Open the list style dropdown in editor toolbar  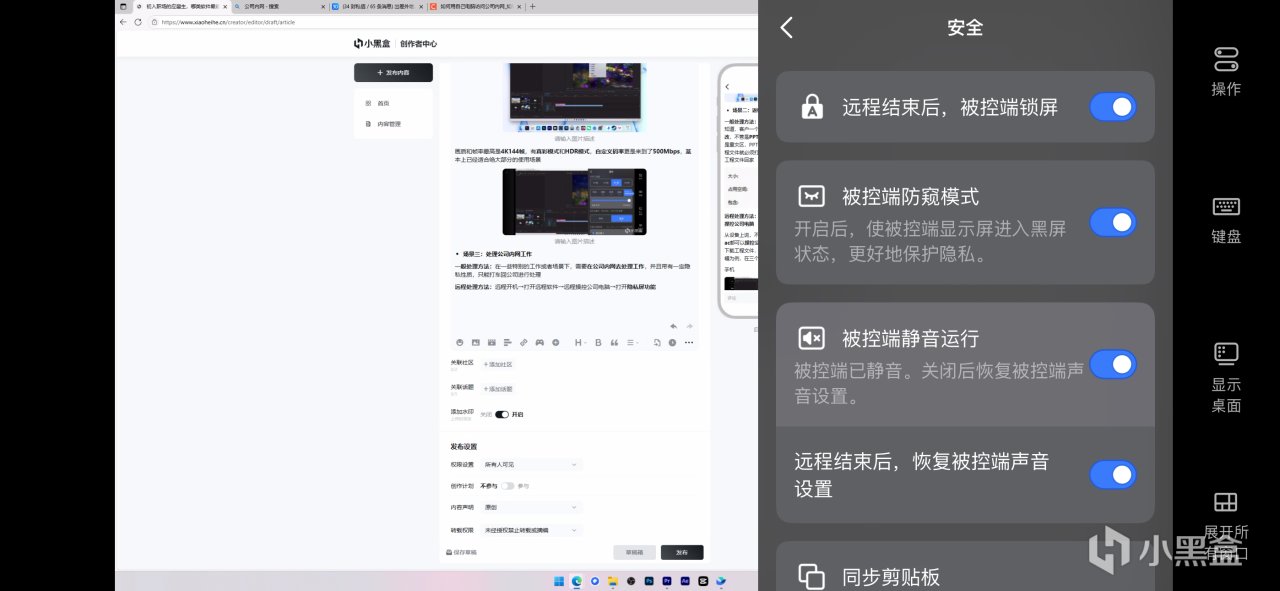632,342
